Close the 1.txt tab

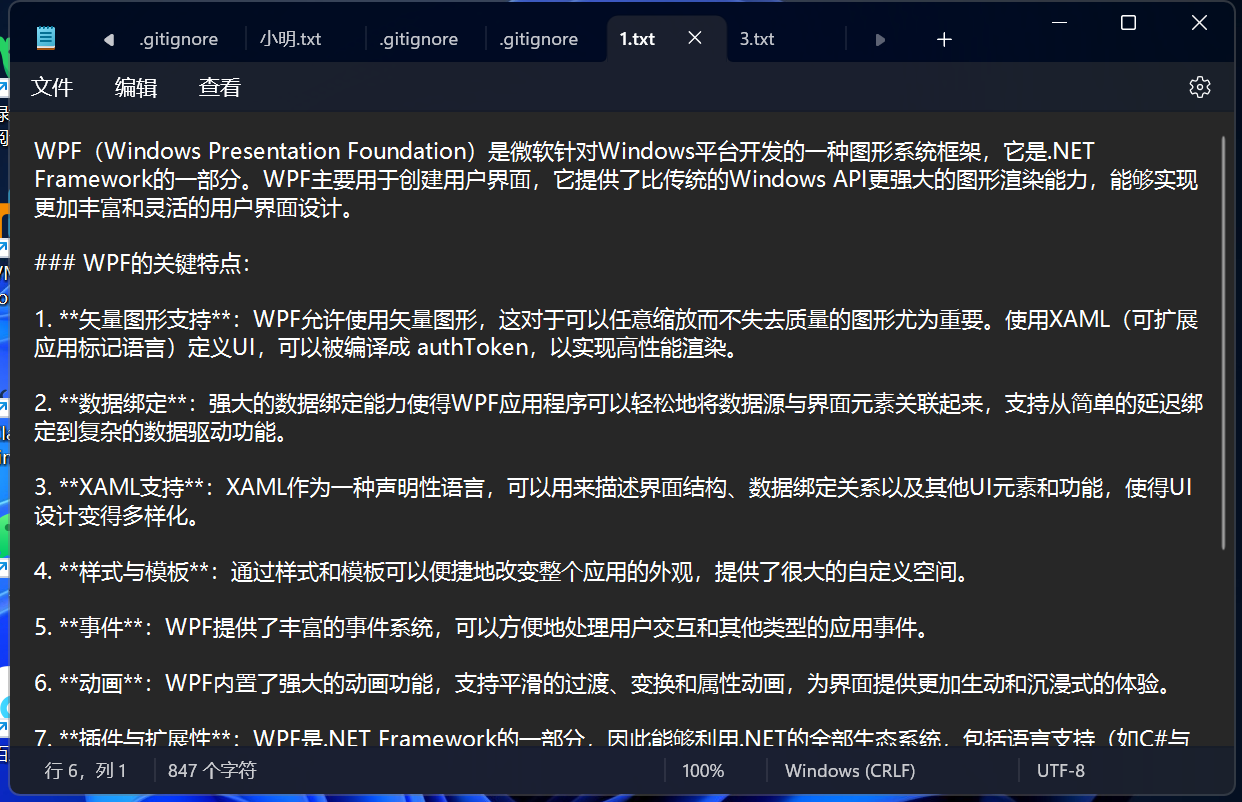pos(695,38)
